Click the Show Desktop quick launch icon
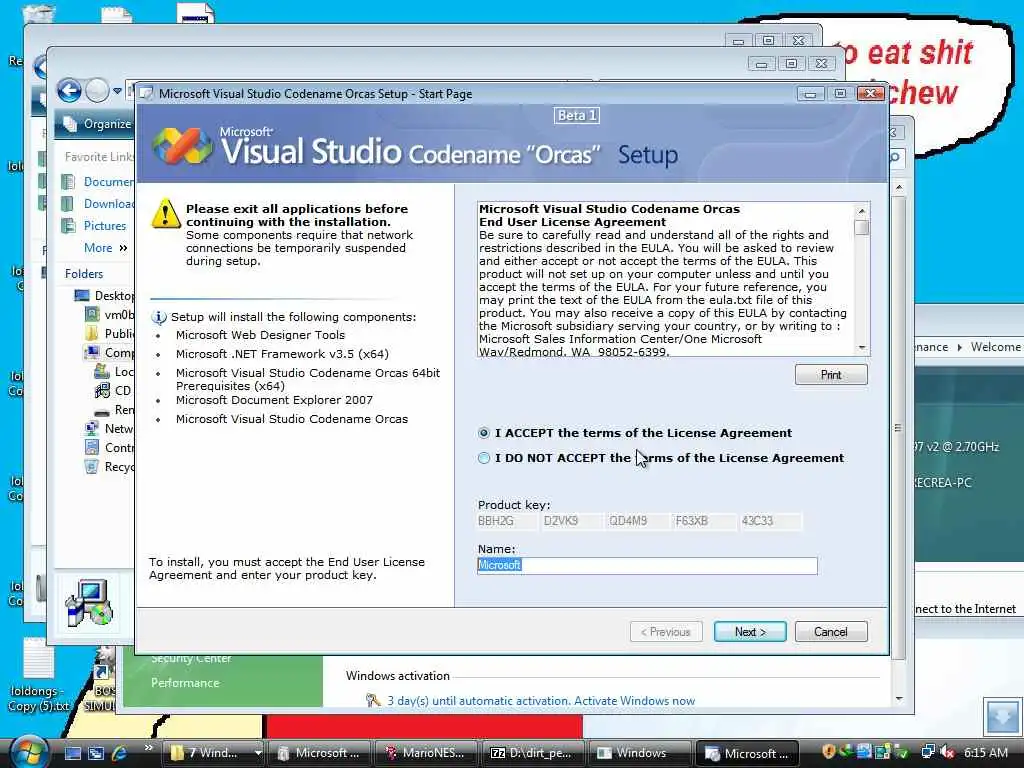The width and height of the screenshot is (1024, 768). click(x=73, y=753)
